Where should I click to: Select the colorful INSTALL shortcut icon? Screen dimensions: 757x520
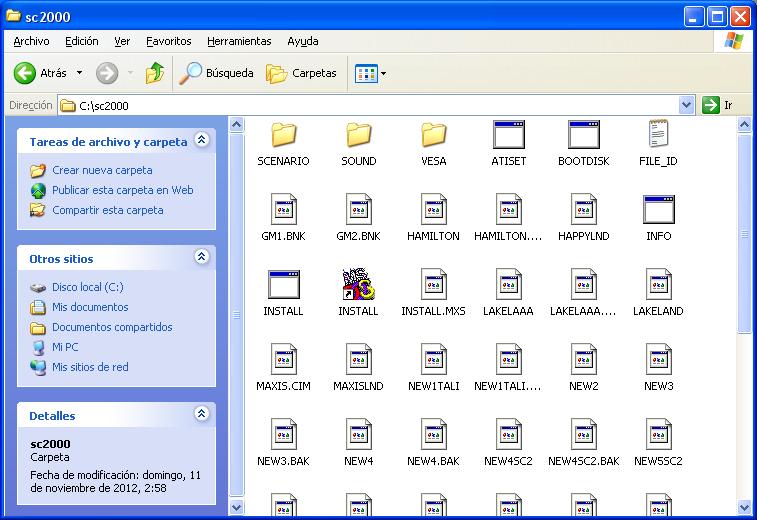359,284
